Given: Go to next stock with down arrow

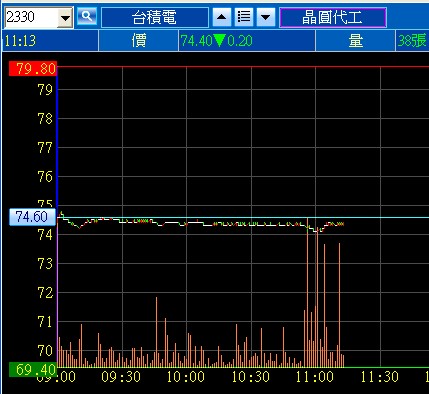Looking at the screenshot, I should coord(266,17).
